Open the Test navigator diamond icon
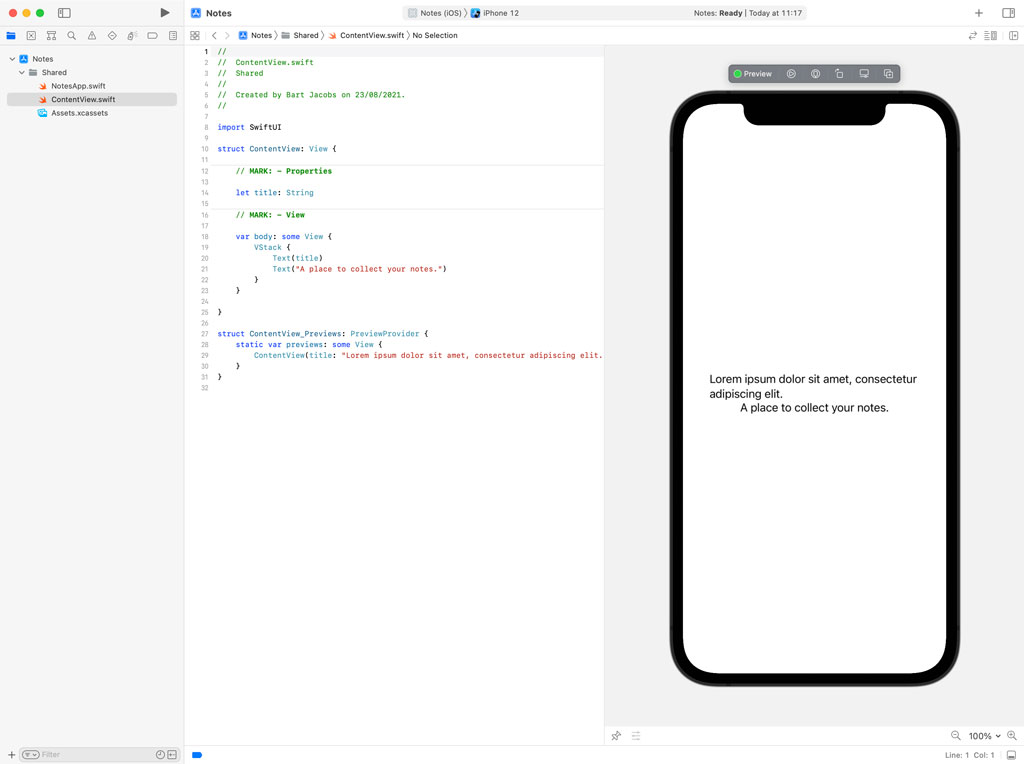 [x=112, y=35]
